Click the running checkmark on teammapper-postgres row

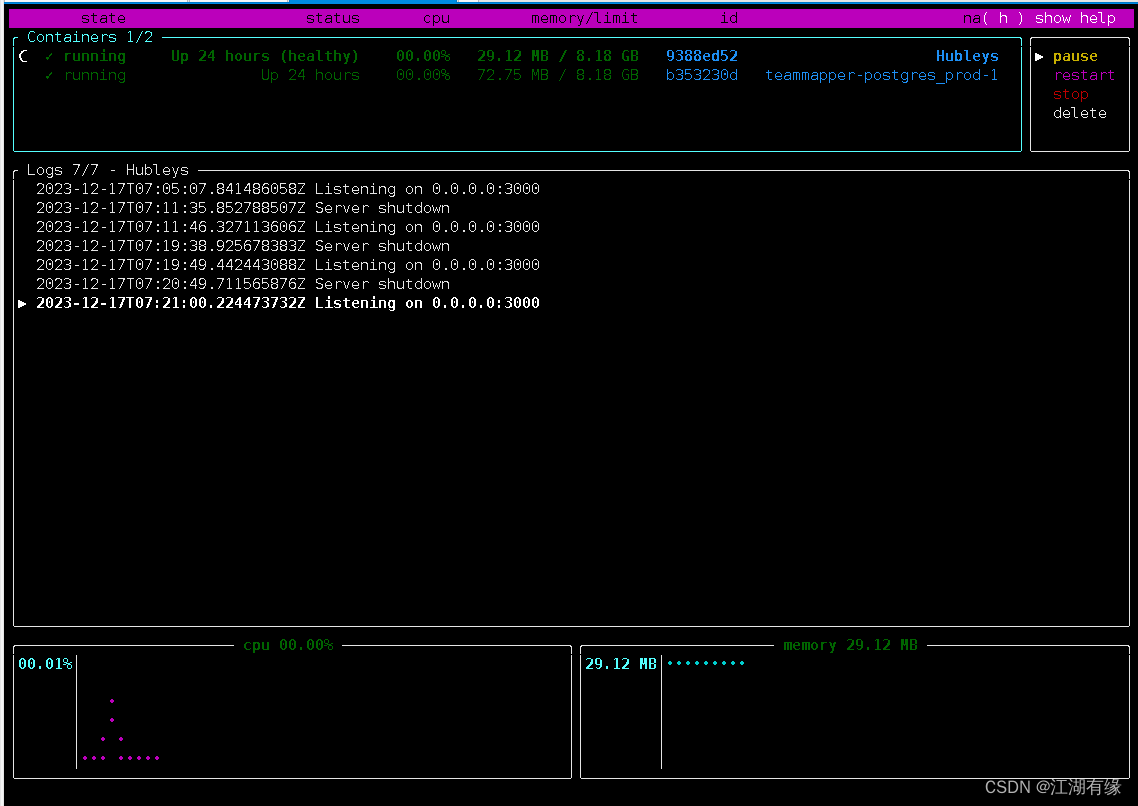pyautogui.click(x=49, y=75)
